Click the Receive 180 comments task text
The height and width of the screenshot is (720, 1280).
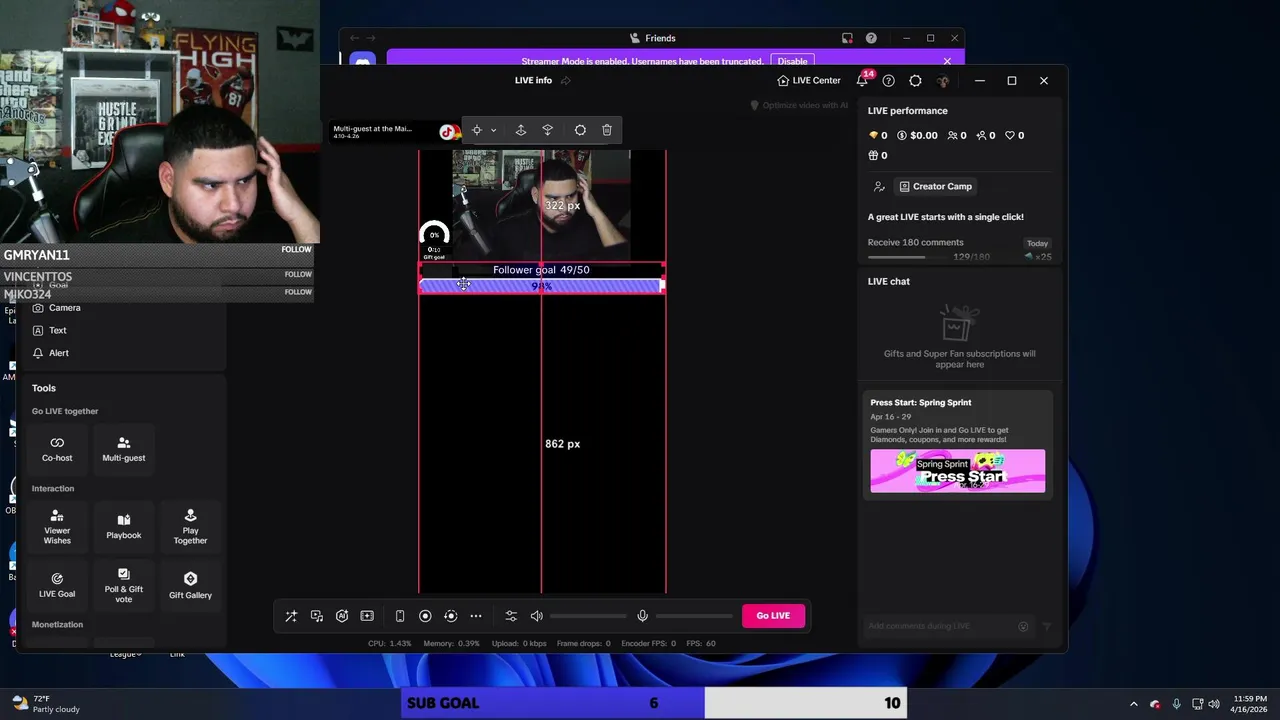[916, 243]
